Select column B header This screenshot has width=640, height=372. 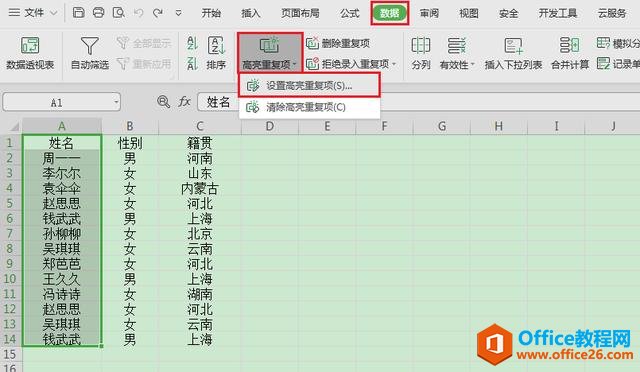(130, 126)
